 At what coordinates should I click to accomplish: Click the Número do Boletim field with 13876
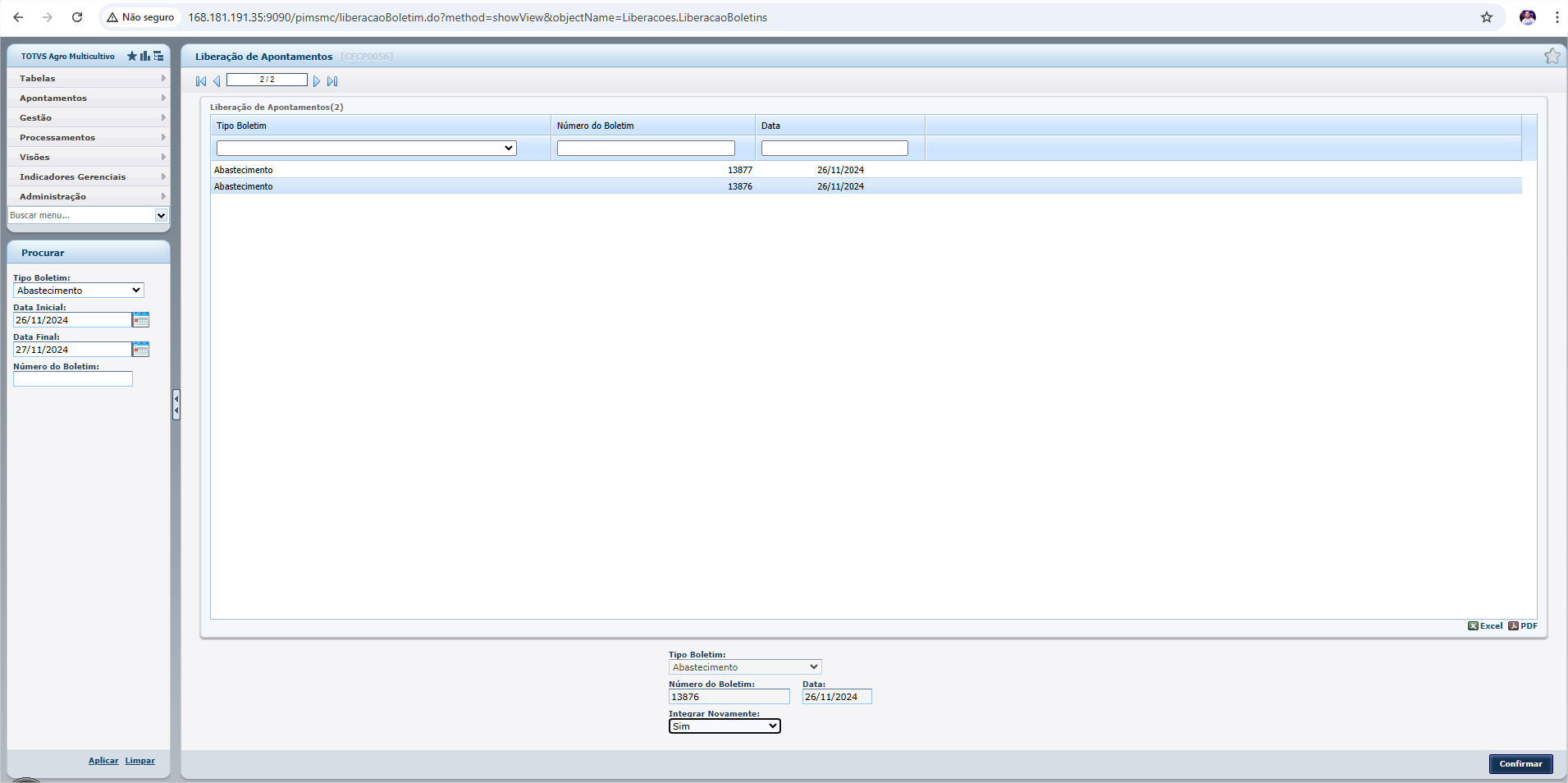tap(729, 697)
